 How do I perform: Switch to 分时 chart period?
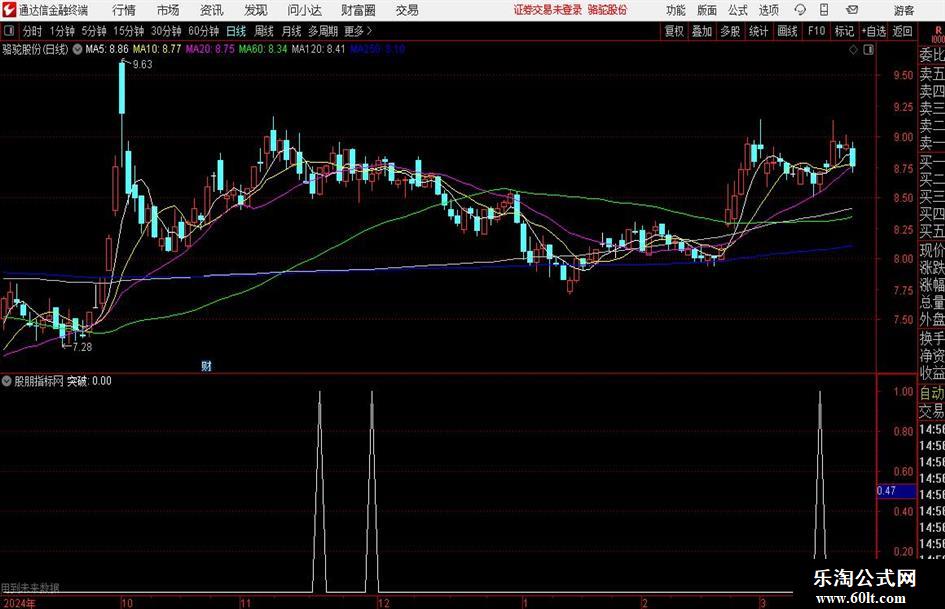coord(33,31)
